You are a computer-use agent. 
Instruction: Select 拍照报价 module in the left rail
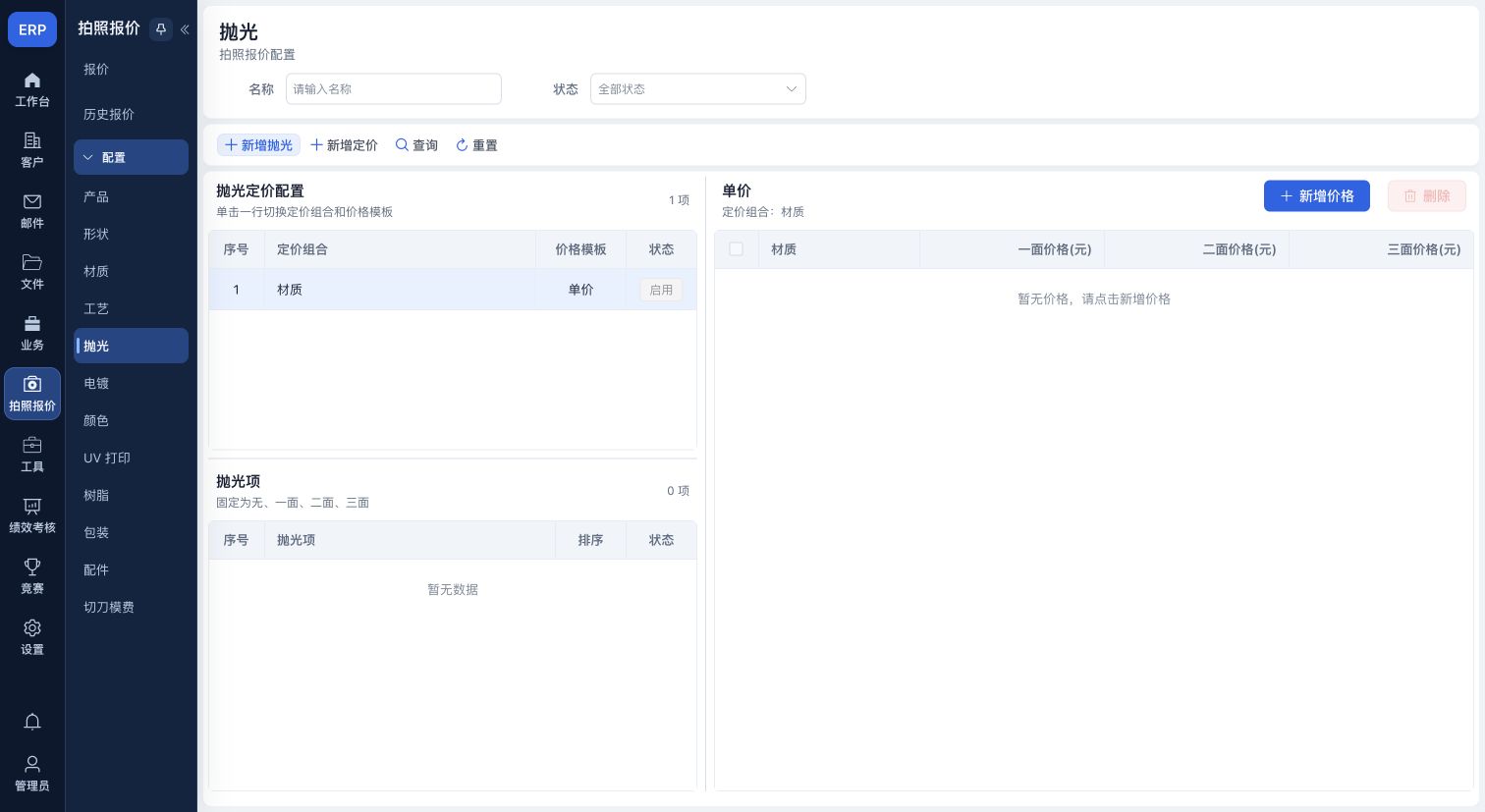[x=32, y=394]
